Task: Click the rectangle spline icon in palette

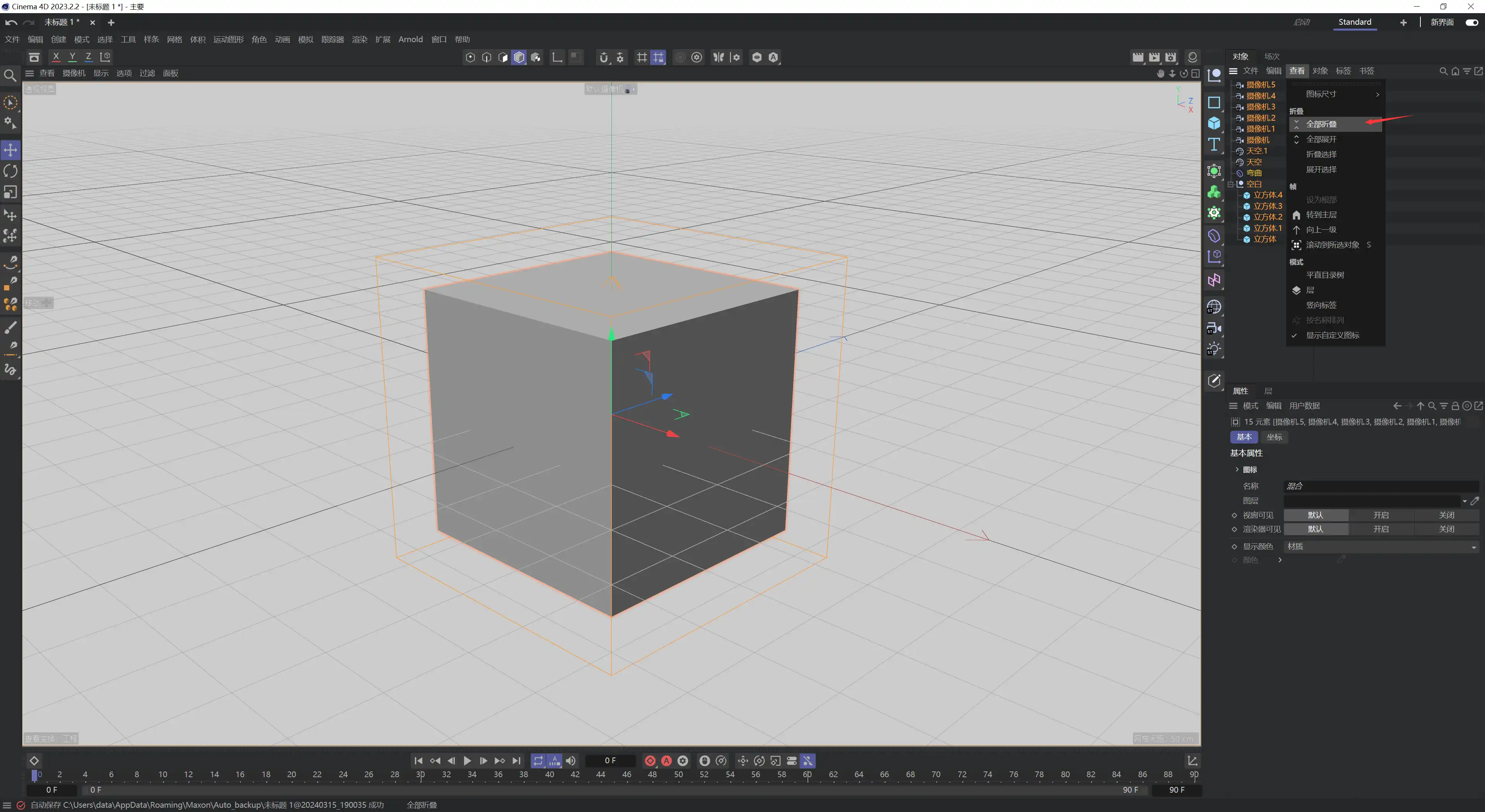Action: [1214, 102]
